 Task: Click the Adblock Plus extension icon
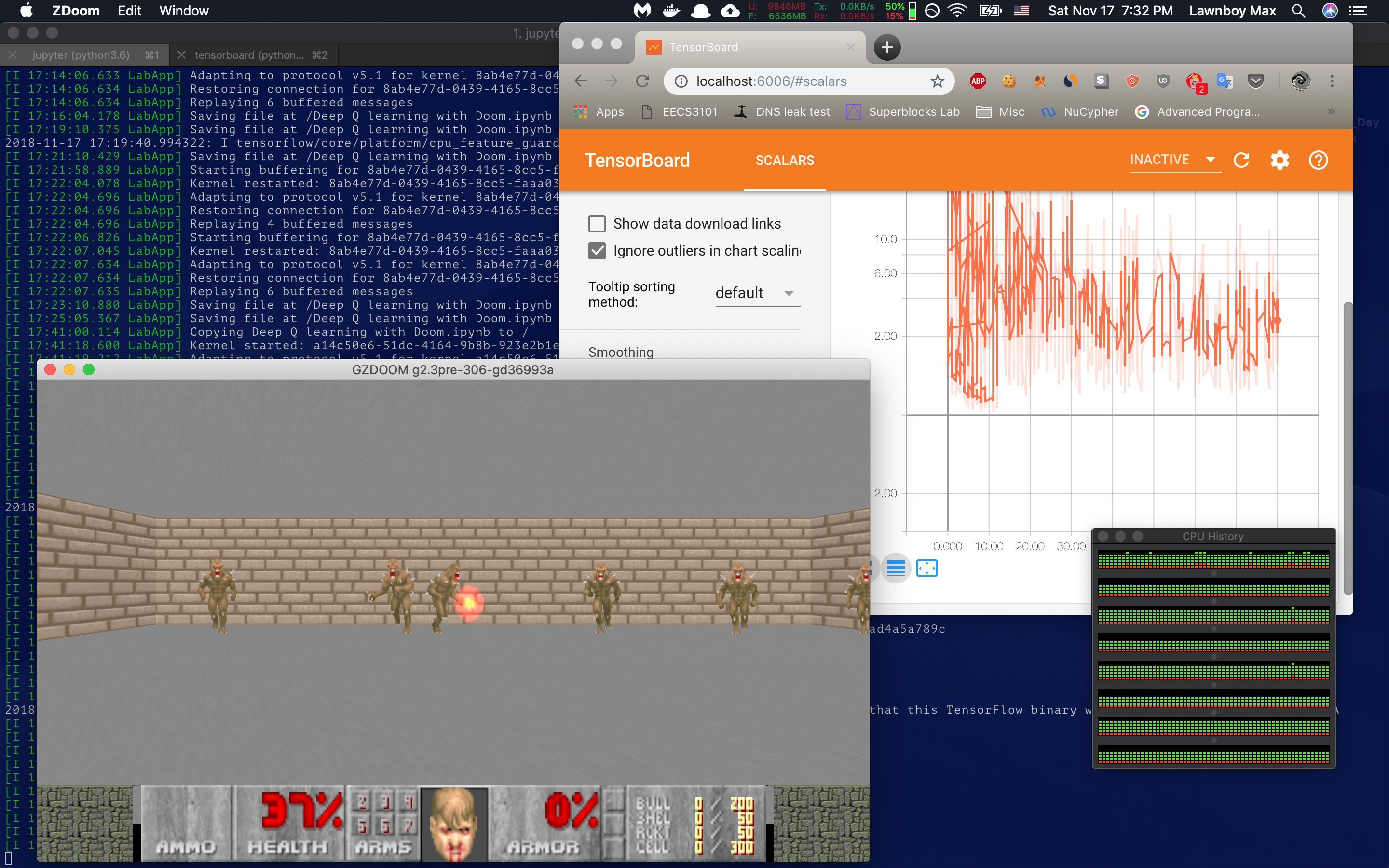[978, 81]
